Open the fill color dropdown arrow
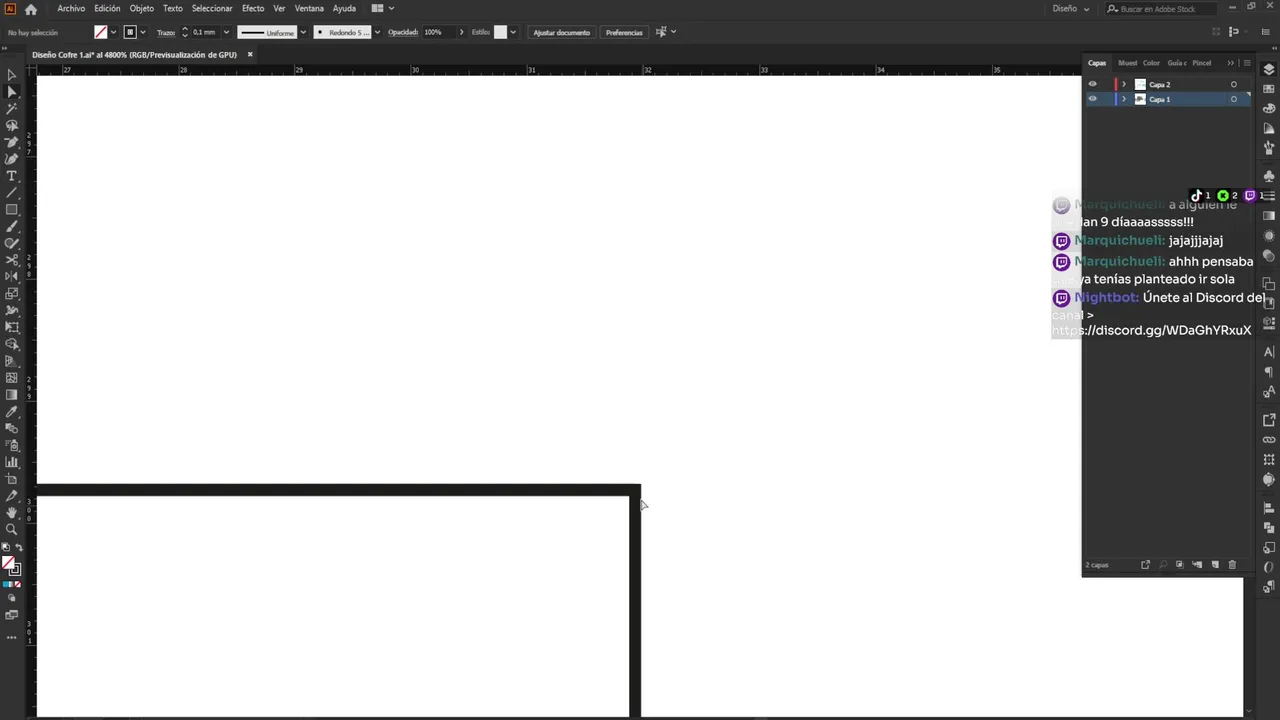 click(113, 32)
